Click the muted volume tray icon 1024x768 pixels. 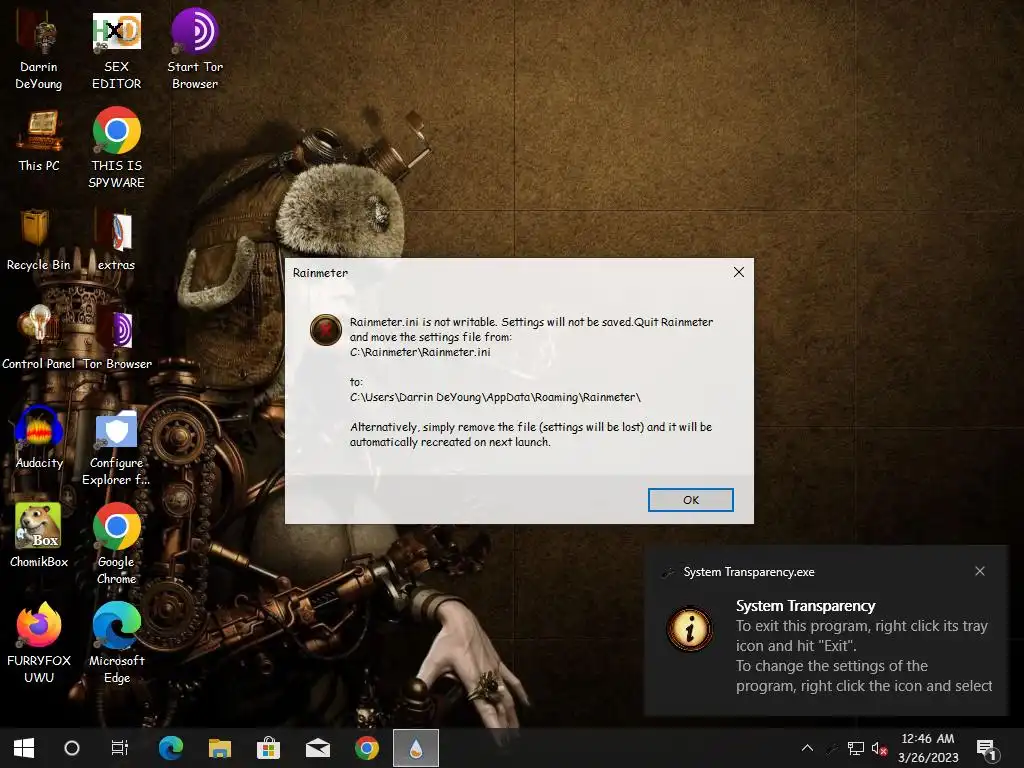click(879, 748)
